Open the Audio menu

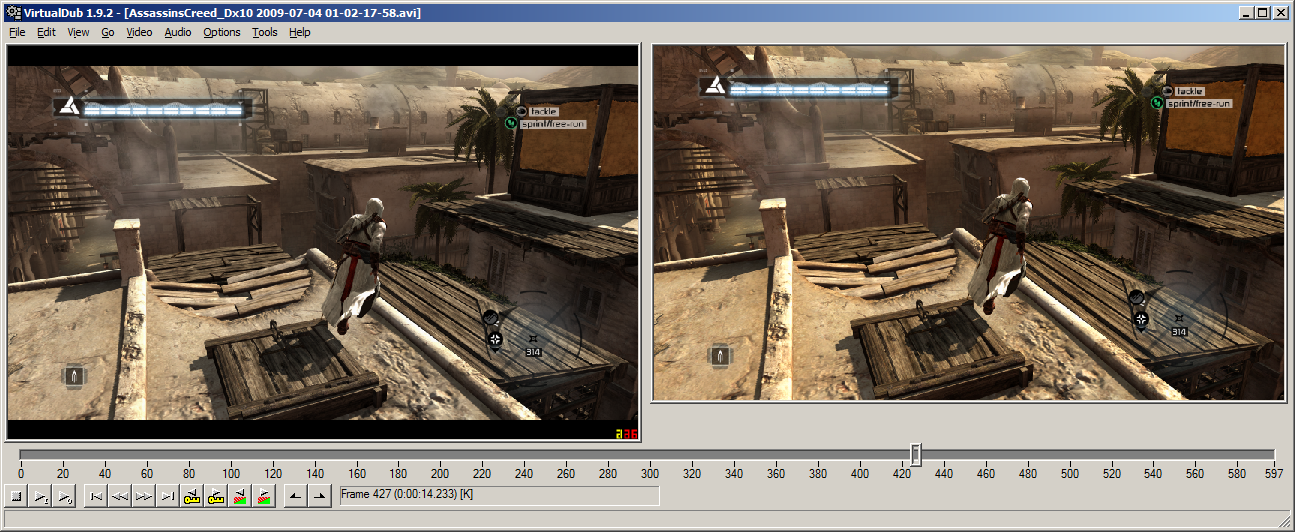coord(178,32)
